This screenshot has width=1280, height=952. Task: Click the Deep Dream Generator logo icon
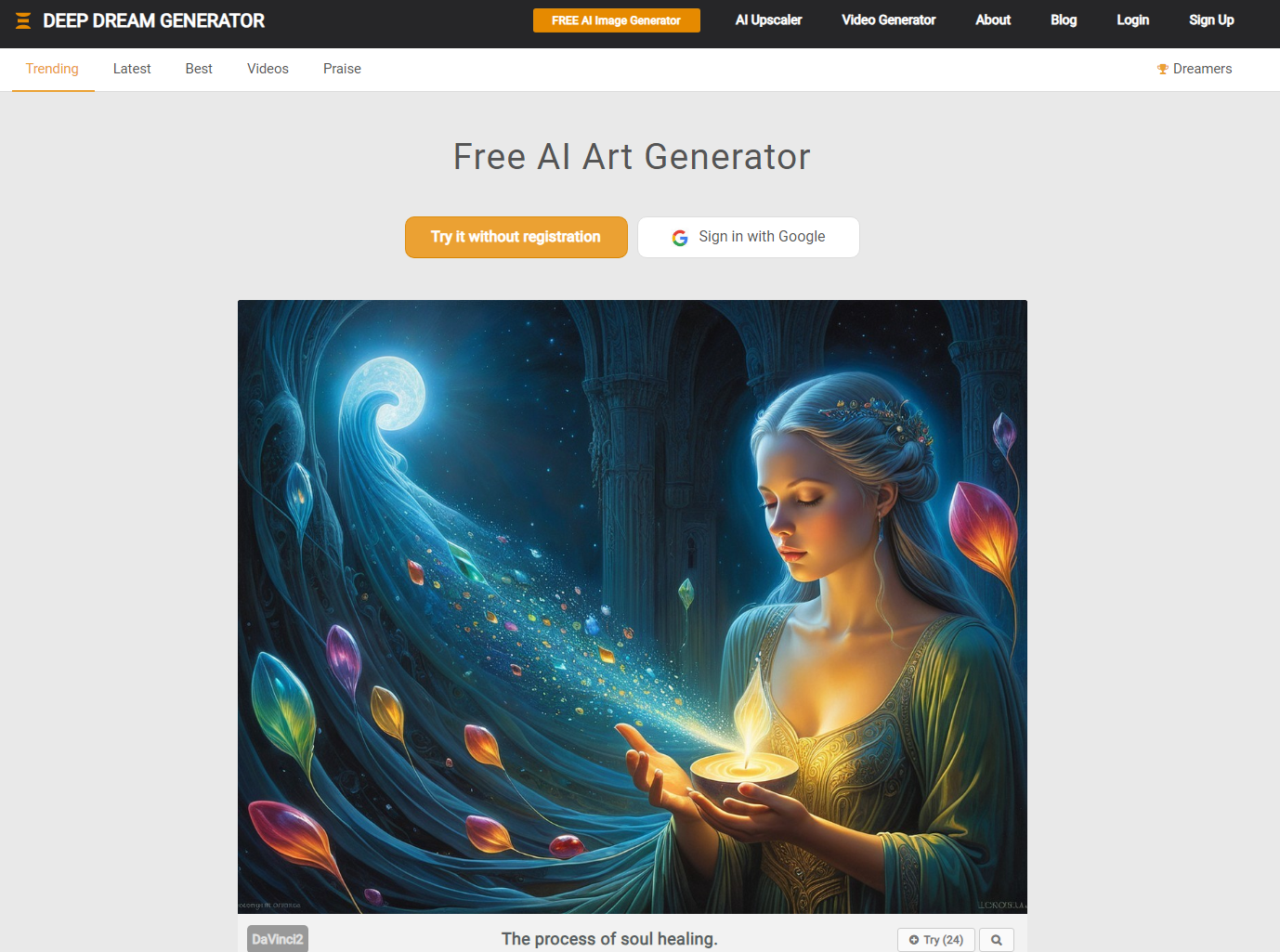pyautogui.click(x=23, y=20)
